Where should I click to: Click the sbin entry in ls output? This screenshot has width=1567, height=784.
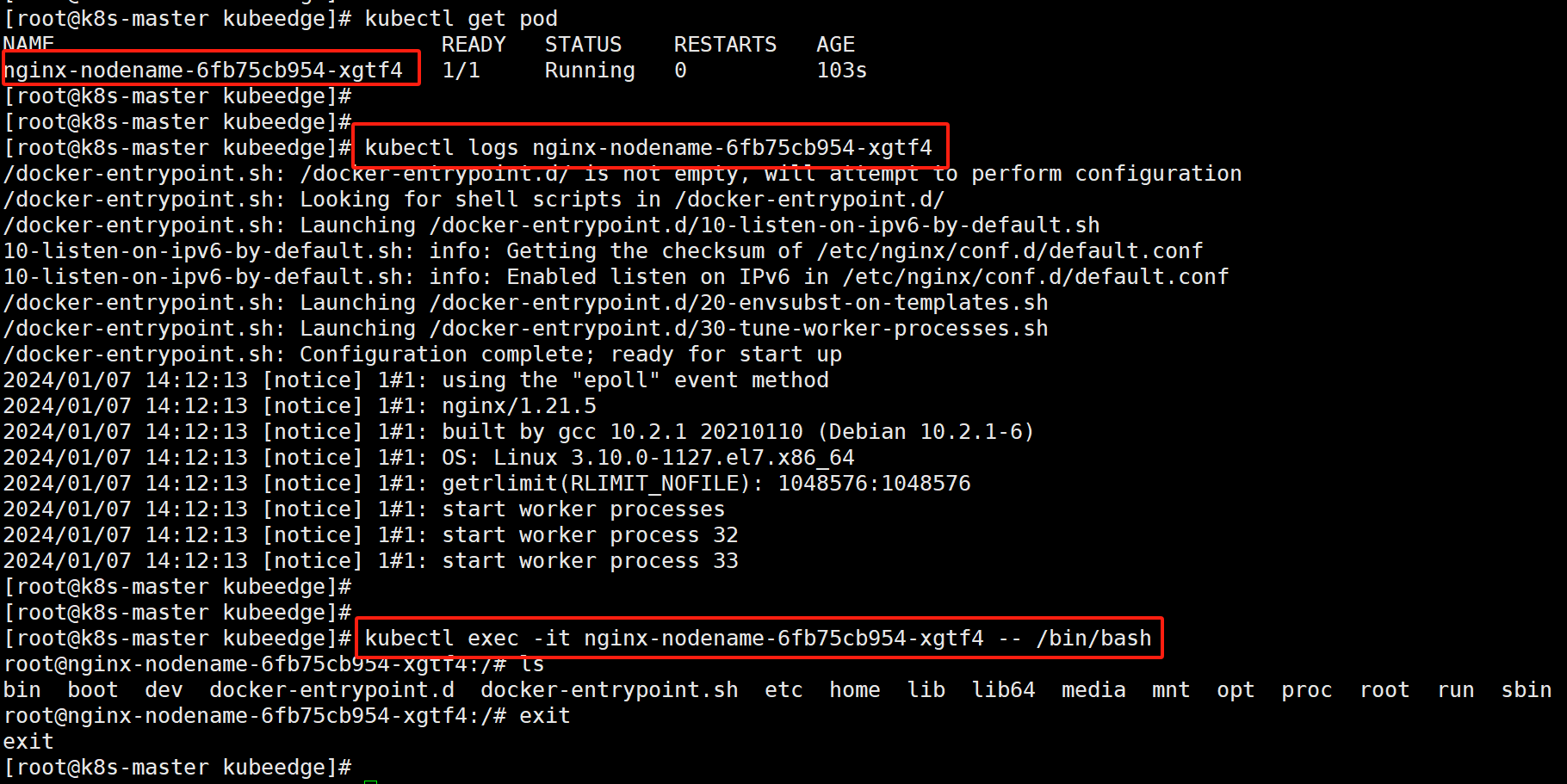pos(1526,689)
